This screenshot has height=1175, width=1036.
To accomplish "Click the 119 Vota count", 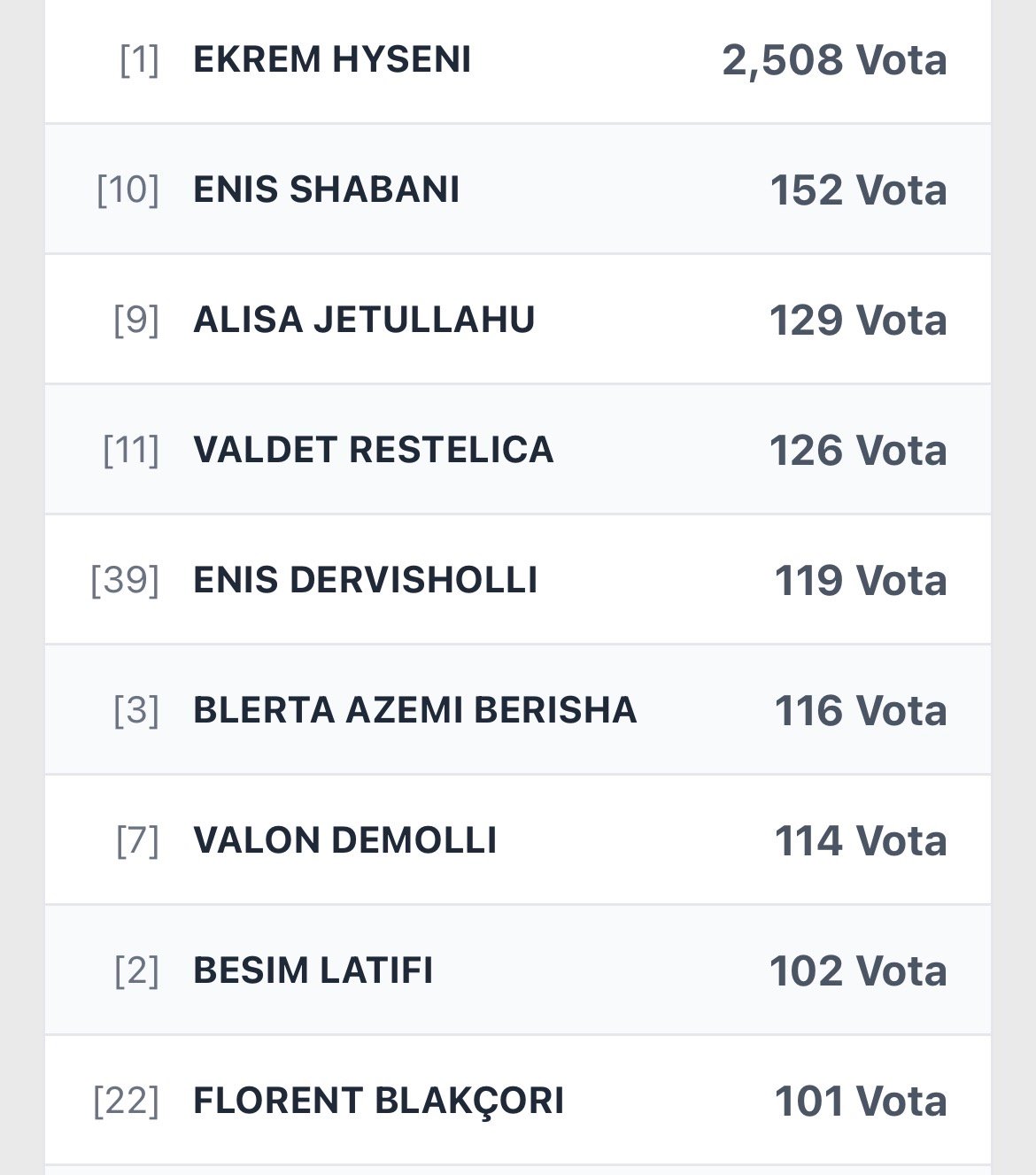I will pyautogui.click(x=860, y=581).
